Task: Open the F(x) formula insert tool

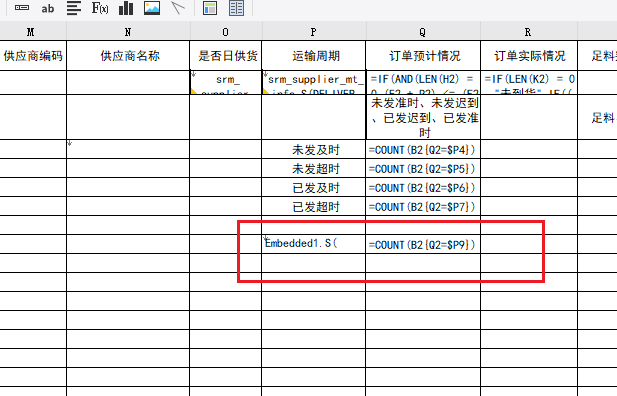Action: (100, 8)
